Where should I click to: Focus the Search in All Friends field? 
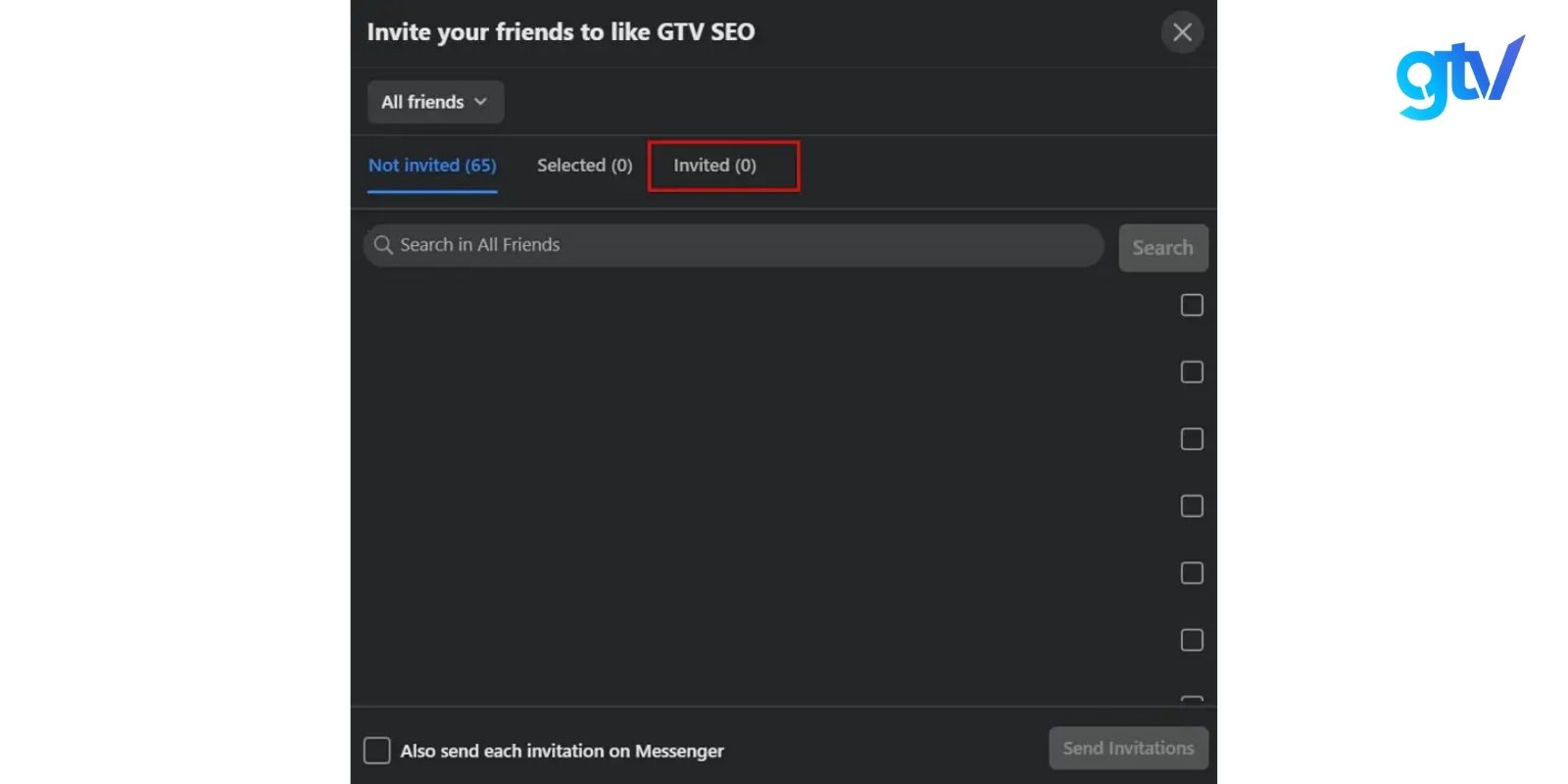745,245
